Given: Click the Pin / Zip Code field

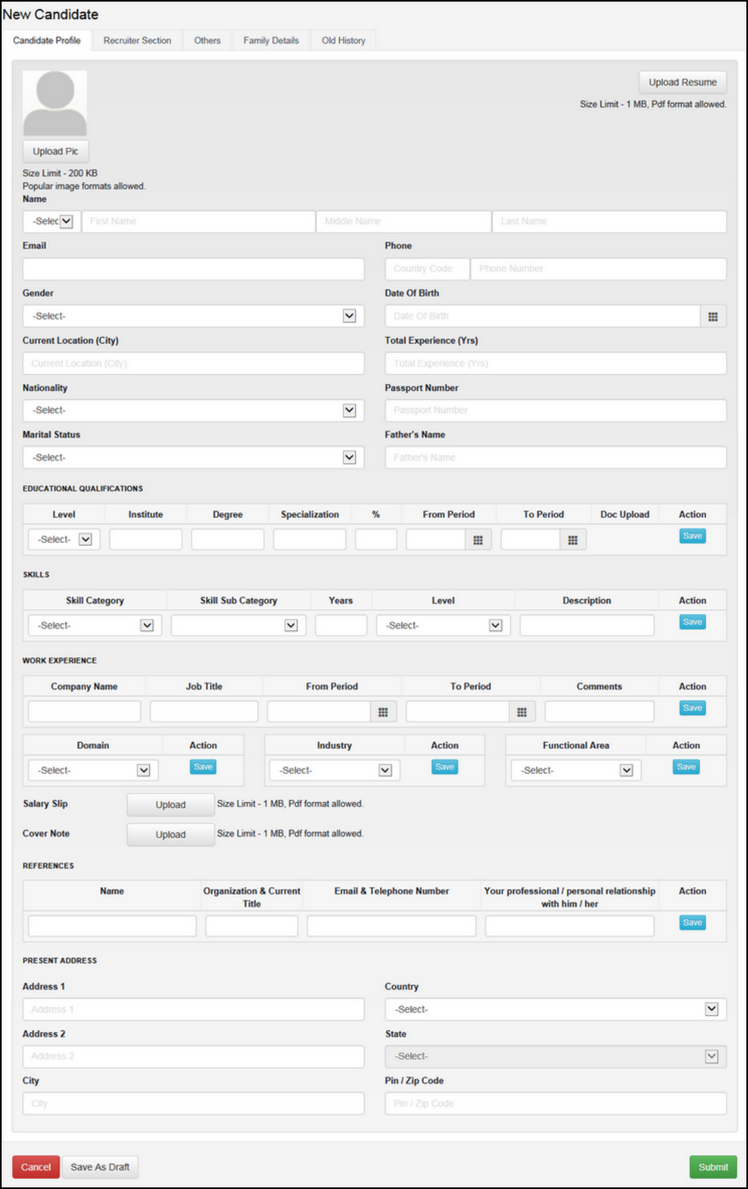Looking at the screenshot, I should 555,1103.
